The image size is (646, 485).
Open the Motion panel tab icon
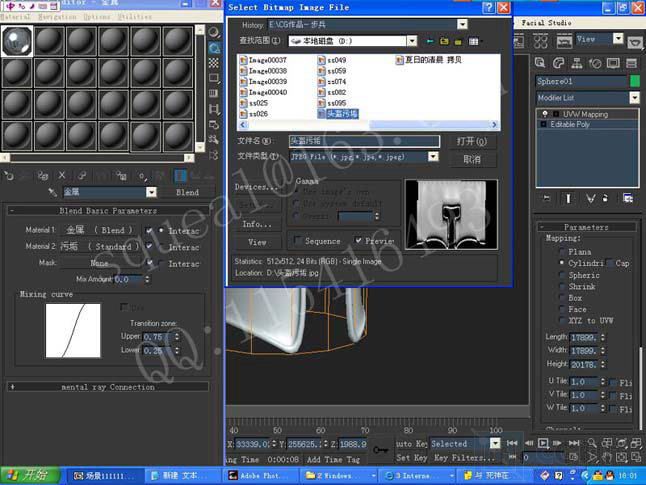[595, 63]
